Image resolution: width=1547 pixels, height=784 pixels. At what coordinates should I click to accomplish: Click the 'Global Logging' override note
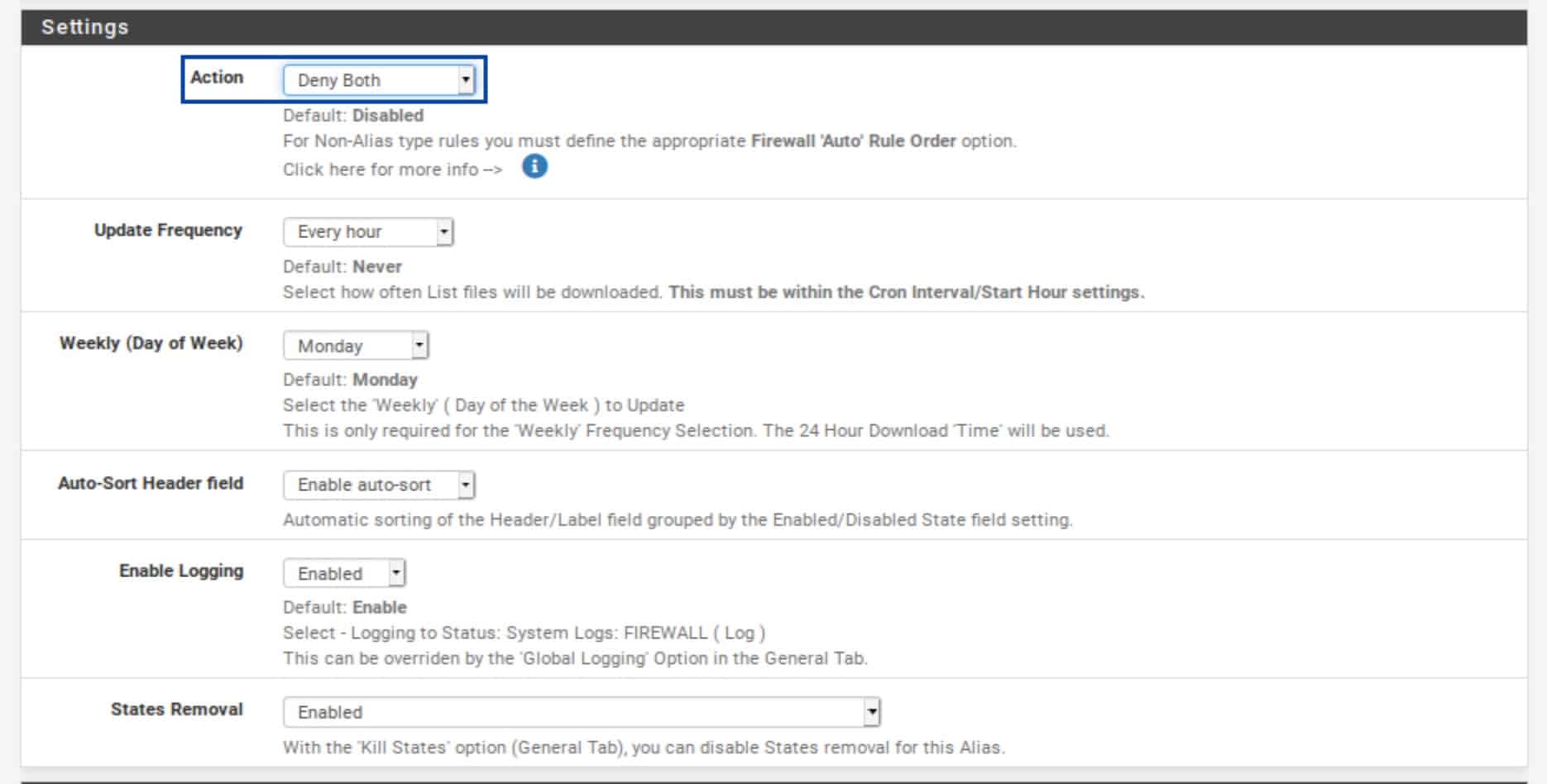(x=575, y=658)
